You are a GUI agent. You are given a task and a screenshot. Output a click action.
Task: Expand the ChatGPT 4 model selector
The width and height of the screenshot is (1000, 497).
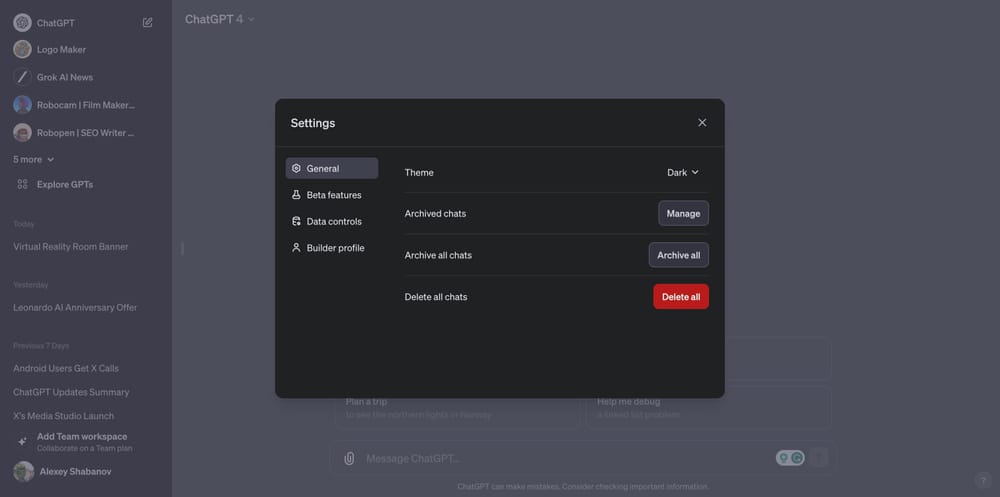click(220, 19)
